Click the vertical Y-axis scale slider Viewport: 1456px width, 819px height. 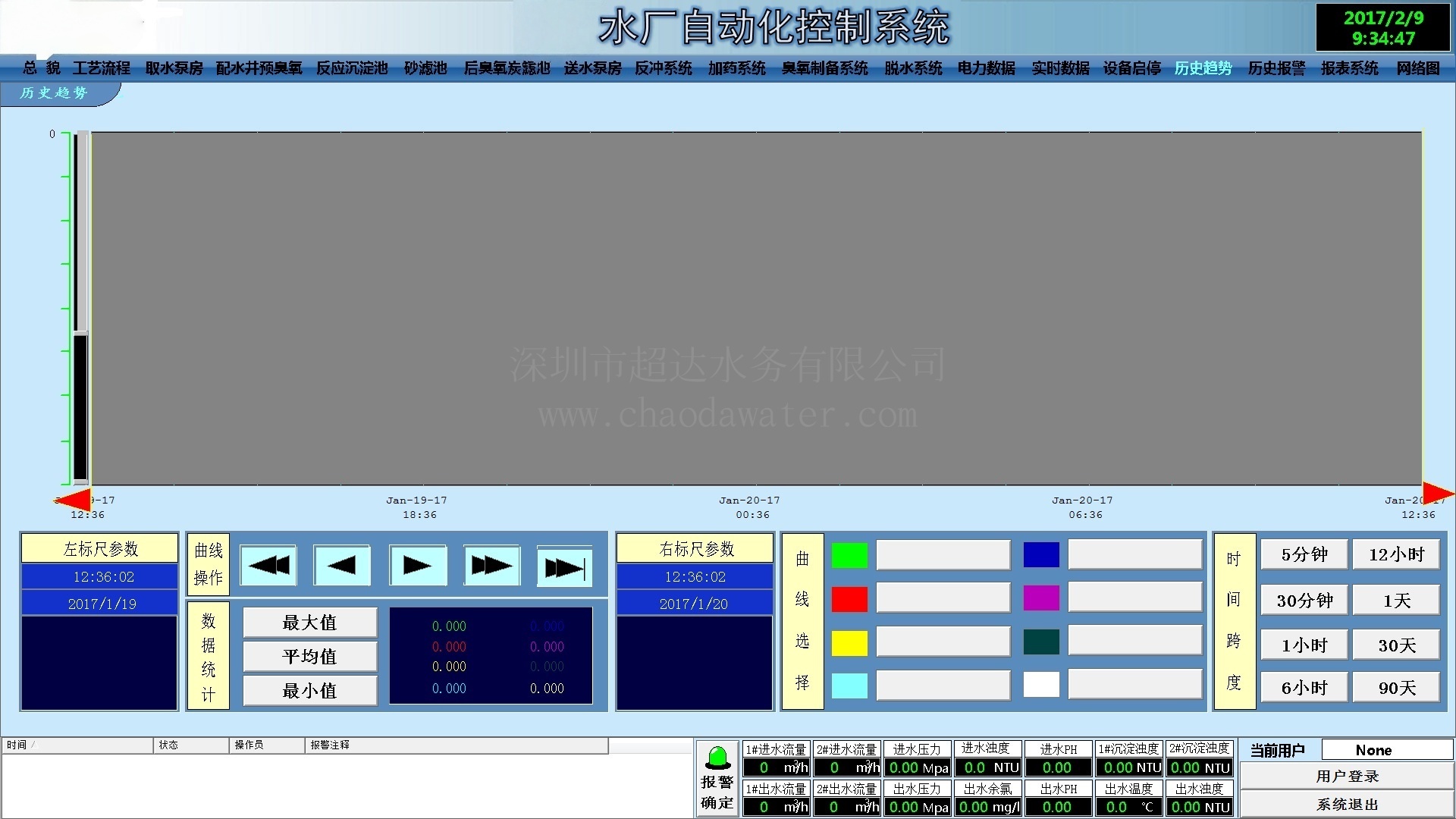pyautogui.click(x=81, y=308)
